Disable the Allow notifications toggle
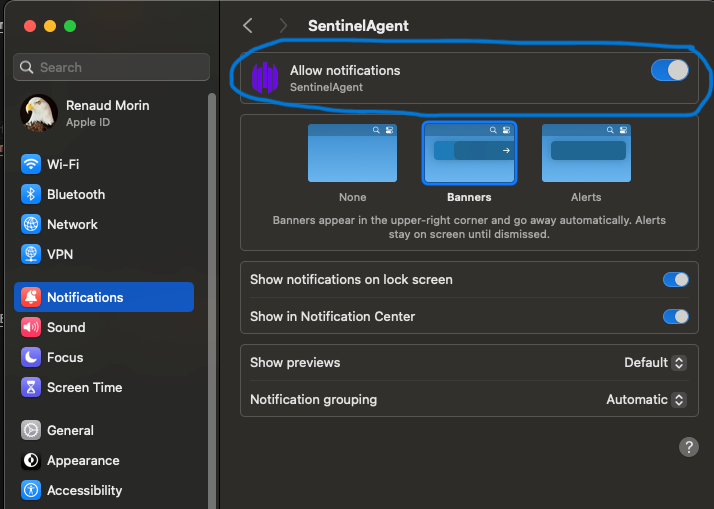714x509 pixels. 669,70
